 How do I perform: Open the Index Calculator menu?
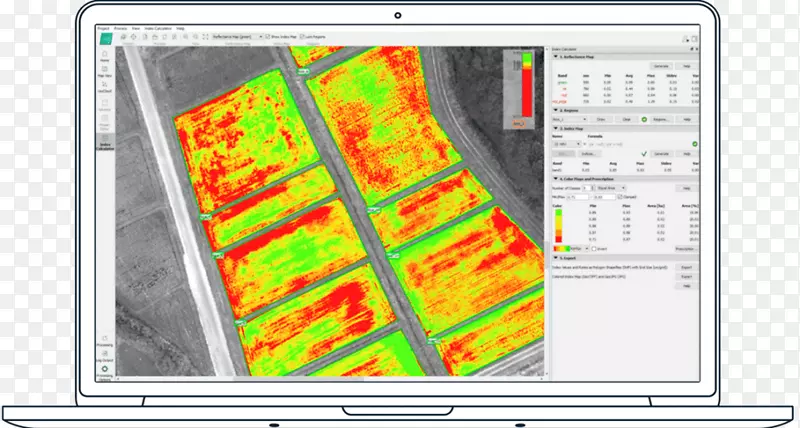point(158,29)
